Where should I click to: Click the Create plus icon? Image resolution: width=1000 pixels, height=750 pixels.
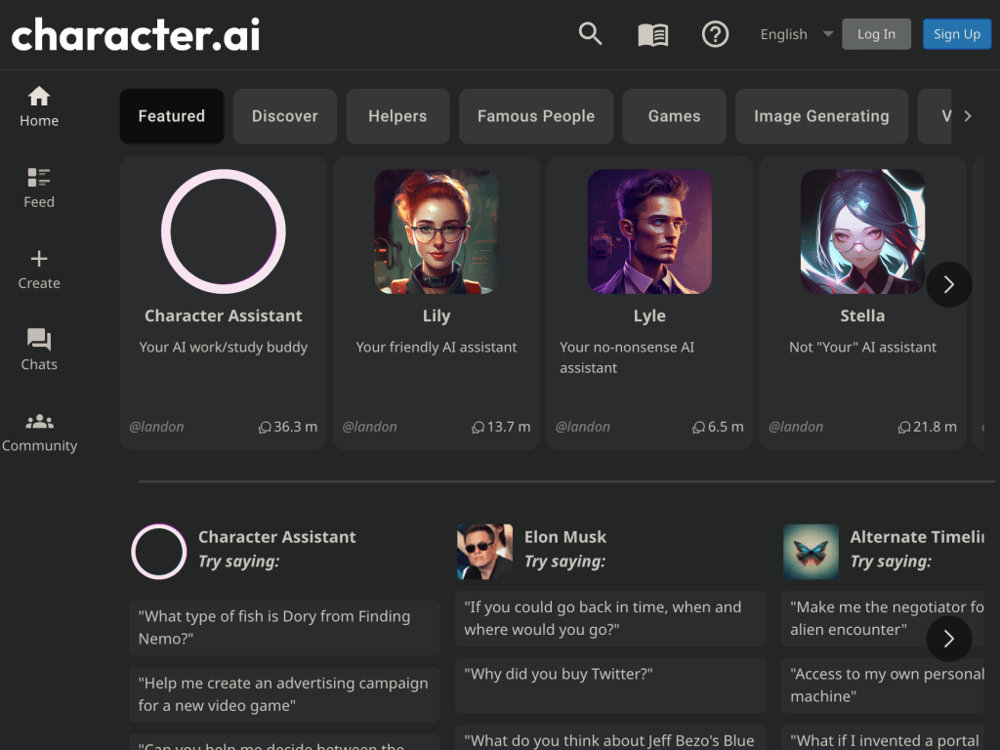[x=39, y=269]
